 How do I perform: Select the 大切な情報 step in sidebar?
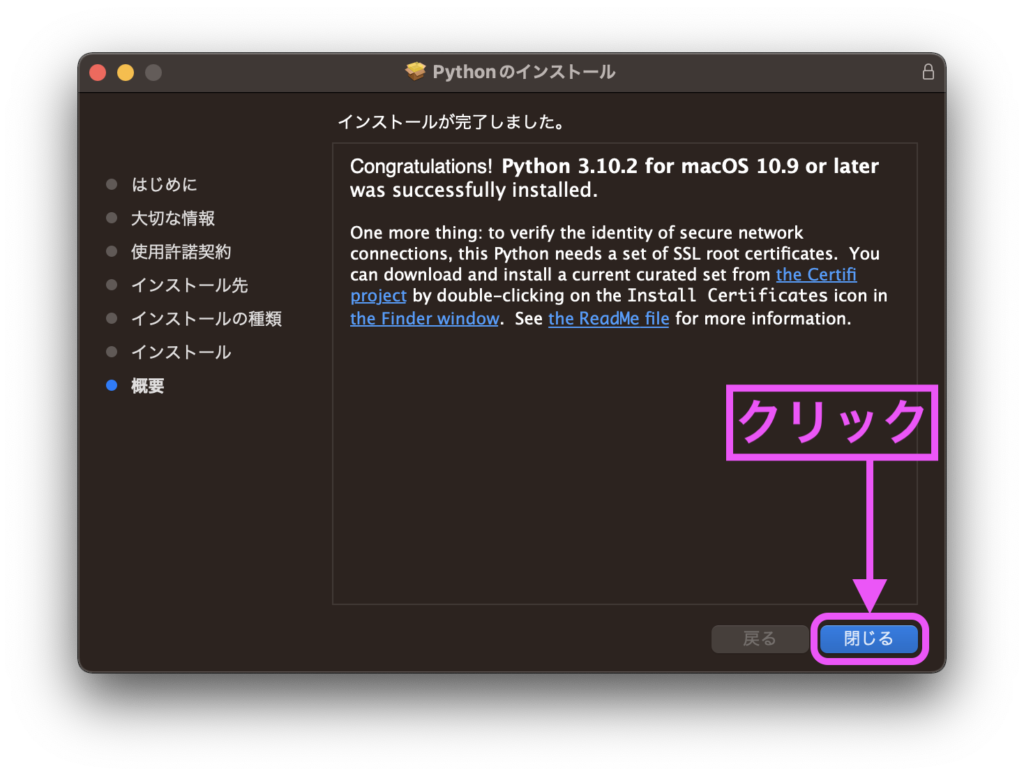click(x=173, y=218)
